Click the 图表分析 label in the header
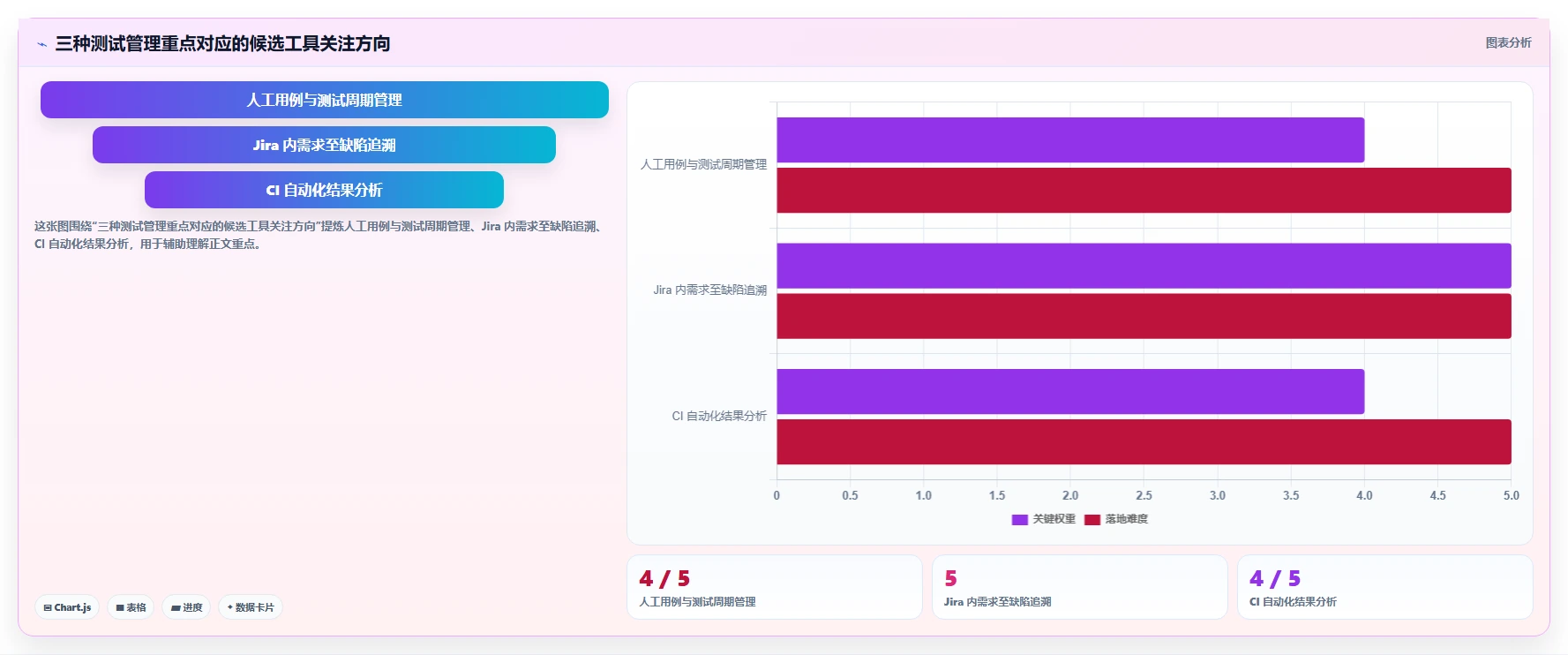The image size is (1568, 655). click(x=1508, y=42)
